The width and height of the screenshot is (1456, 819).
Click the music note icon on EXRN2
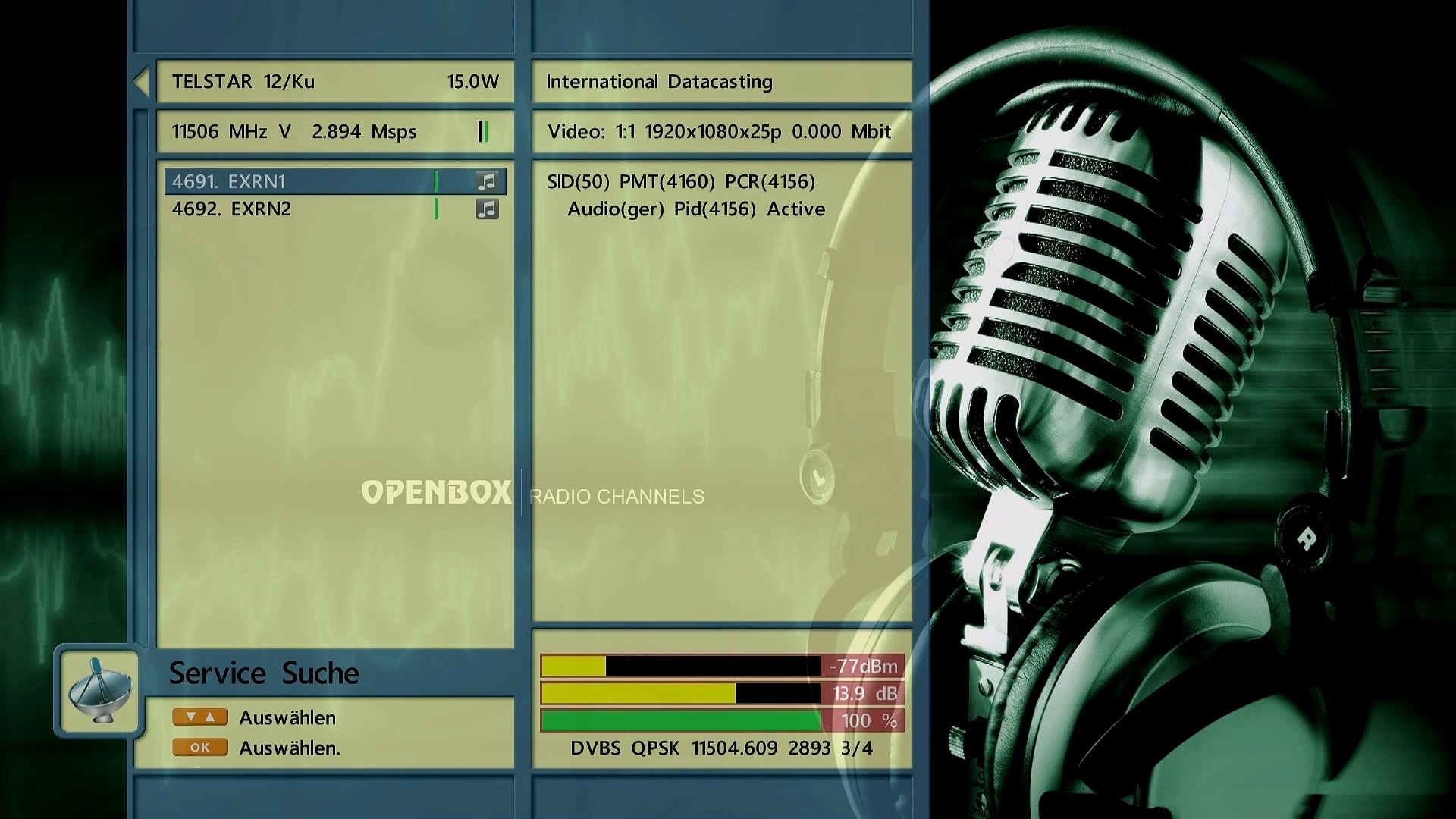click(x=487, y=209)
